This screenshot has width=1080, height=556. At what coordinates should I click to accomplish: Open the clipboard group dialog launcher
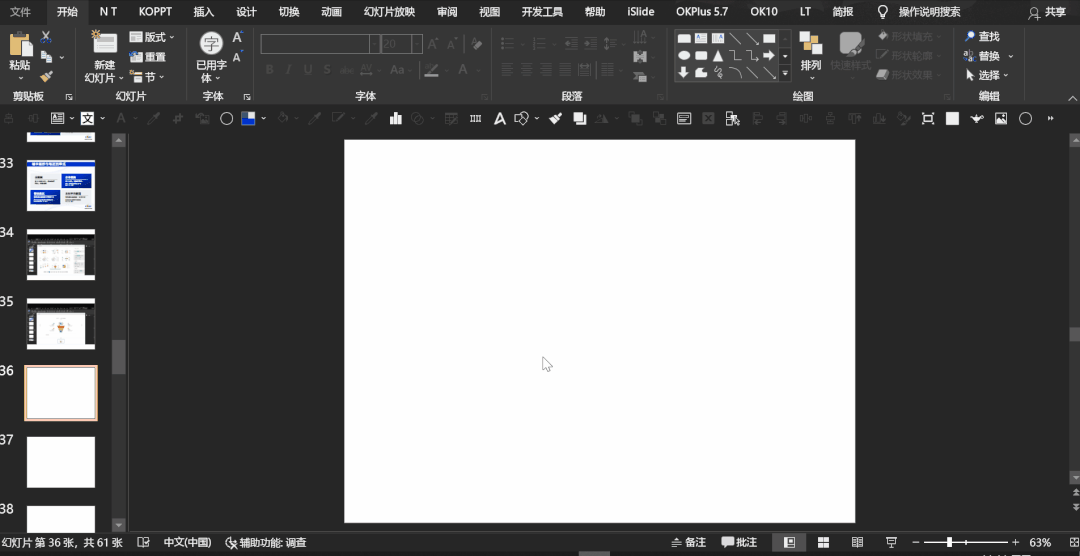[x=69, y=97]
